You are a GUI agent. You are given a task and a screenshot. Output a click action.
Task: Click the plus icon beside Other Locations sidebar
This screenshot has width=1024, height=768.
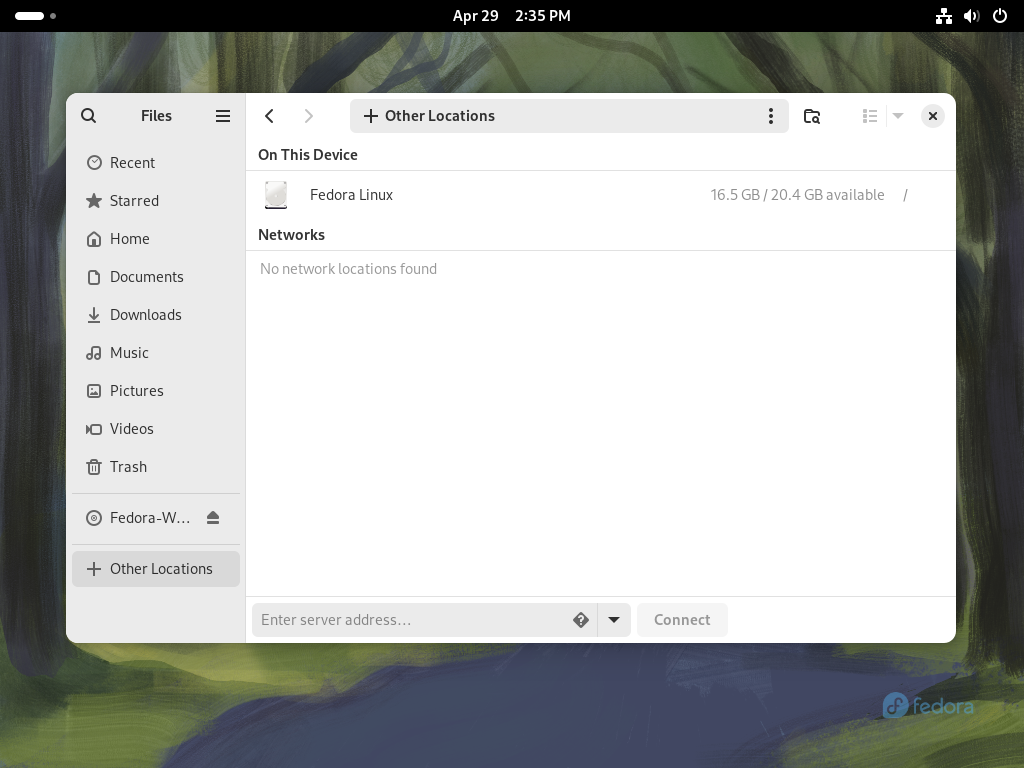click(x=94, y=569)
